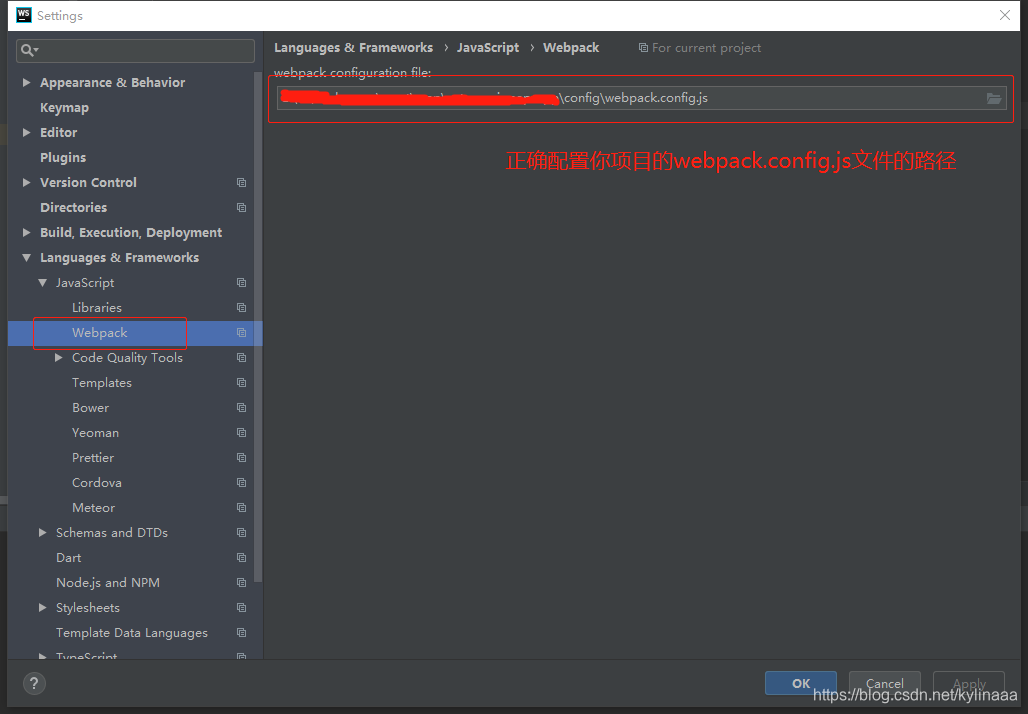Click the Apply button

pyautogui.click(x=969, y=683)
